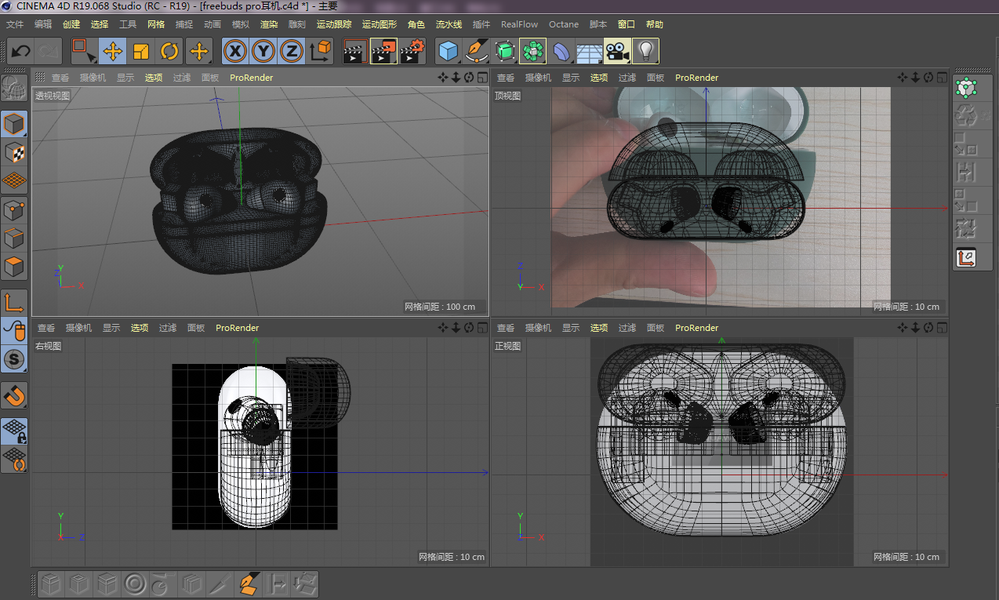Viewport: 999px width, 600px height.
Task: Click orange L axis icon in right toolbar
Action: pos(967,258)
